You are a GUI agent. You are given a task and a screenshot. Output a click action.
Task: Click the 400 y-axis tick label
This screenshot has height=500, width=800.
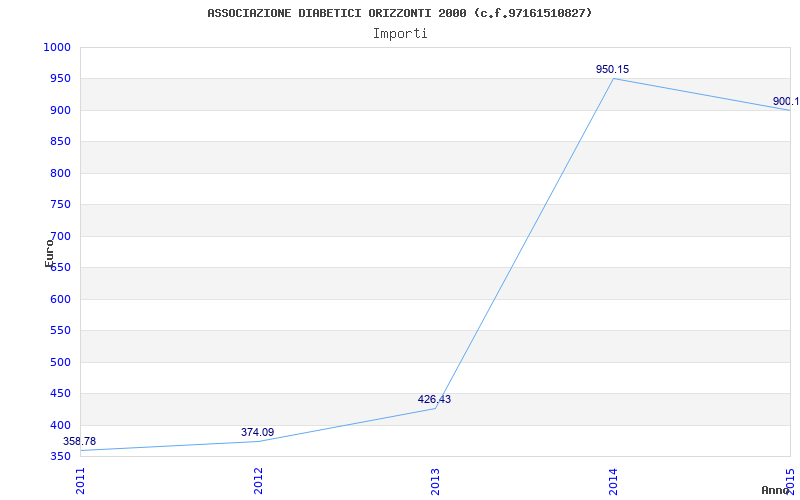[60, 425]
